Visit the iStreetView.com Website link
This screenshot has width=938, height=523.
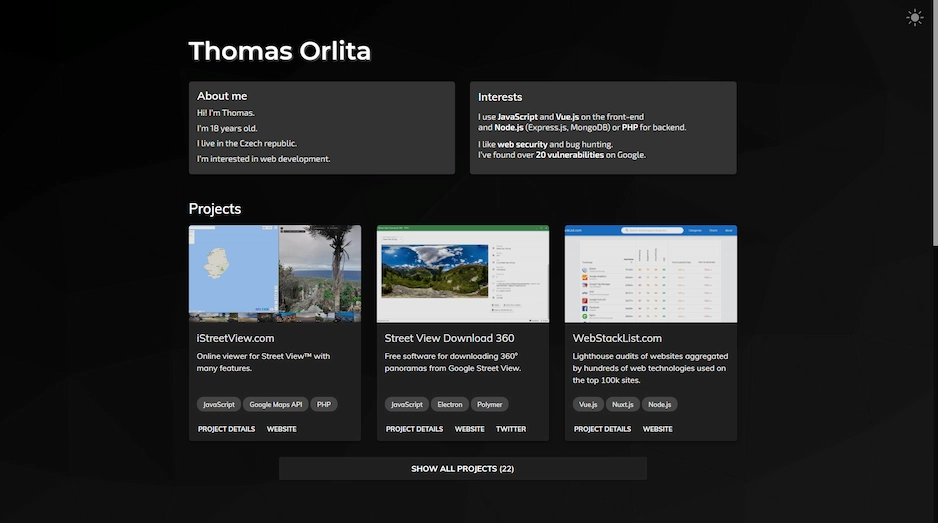click(x=281, y=429)
